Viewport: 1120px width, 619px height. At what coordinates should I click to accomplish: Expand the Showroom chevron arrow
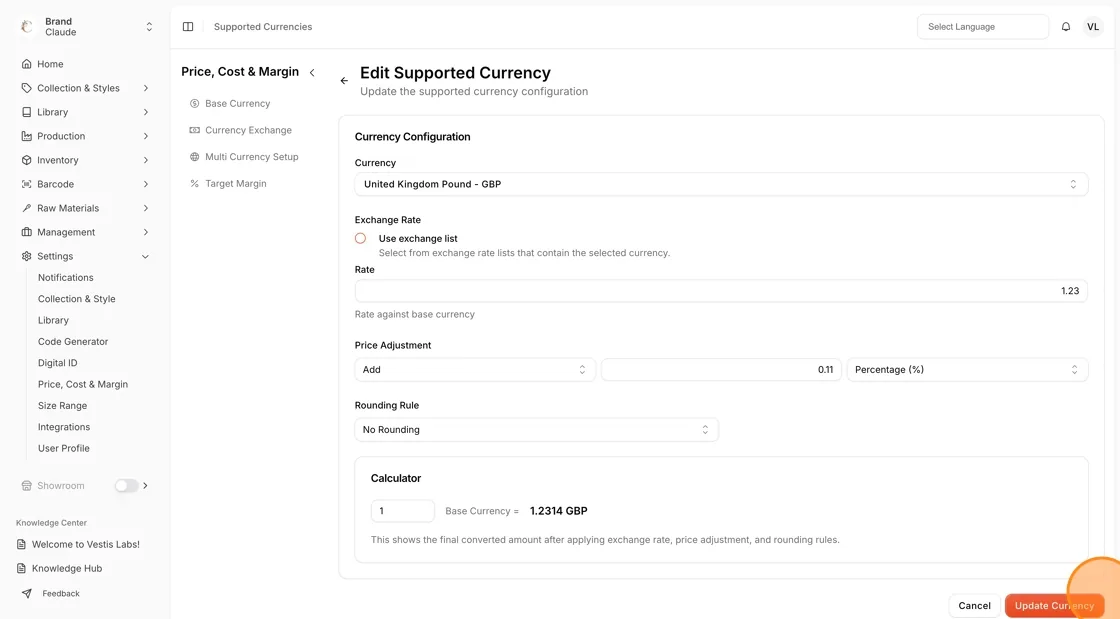tap(146, 485)
